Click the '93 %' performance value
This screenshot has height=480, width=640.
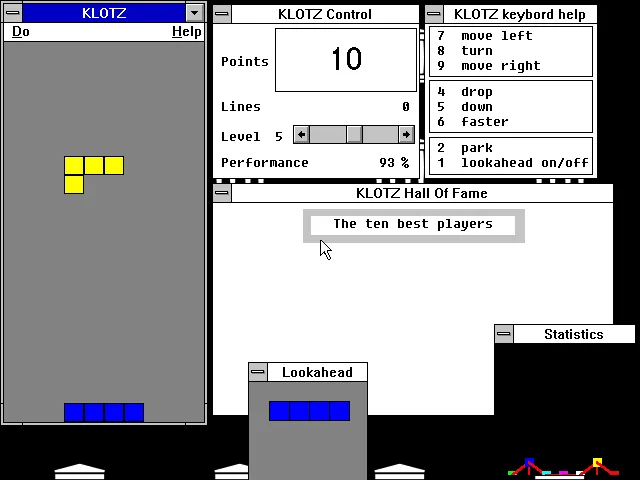(394, 163)
